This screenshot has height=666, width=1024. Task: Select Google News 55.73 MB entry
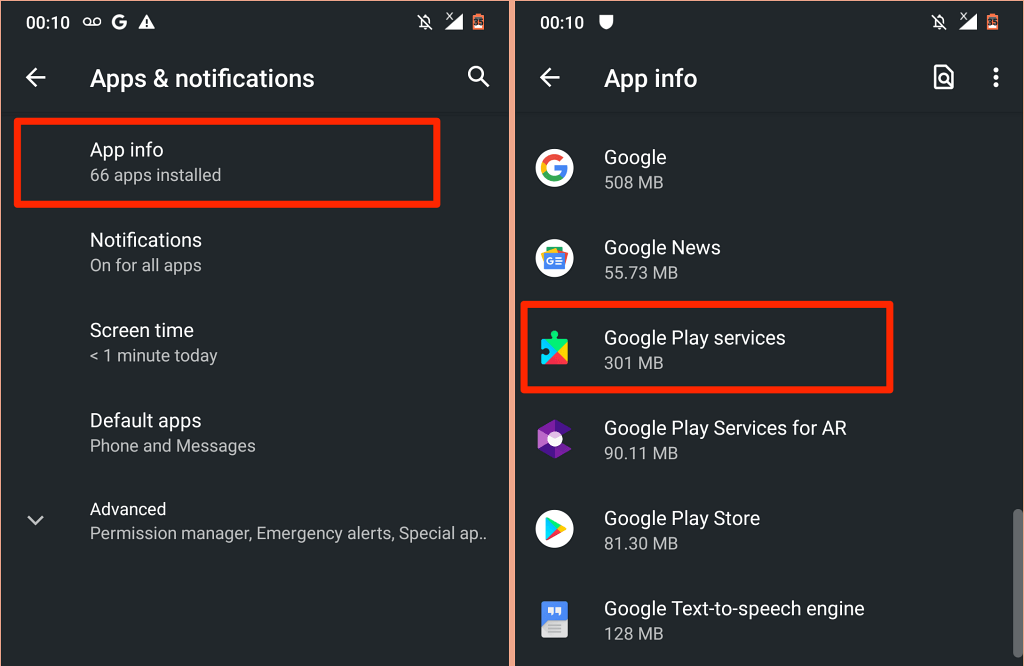pyautogui.click(x=662, y=259)
